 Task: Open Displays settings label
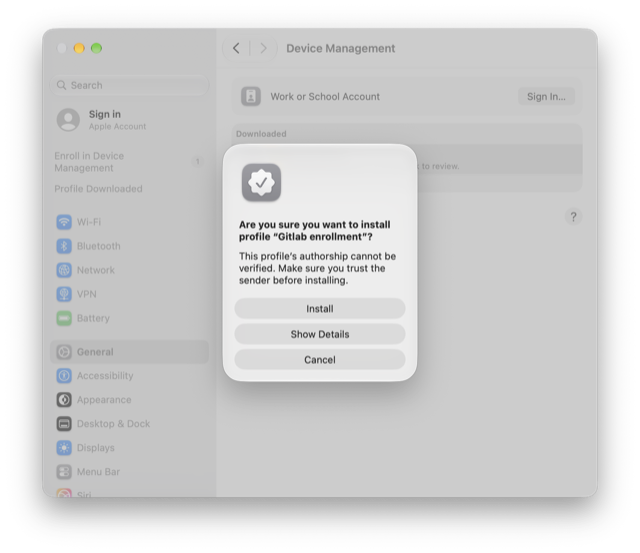(x=96, y=448)
